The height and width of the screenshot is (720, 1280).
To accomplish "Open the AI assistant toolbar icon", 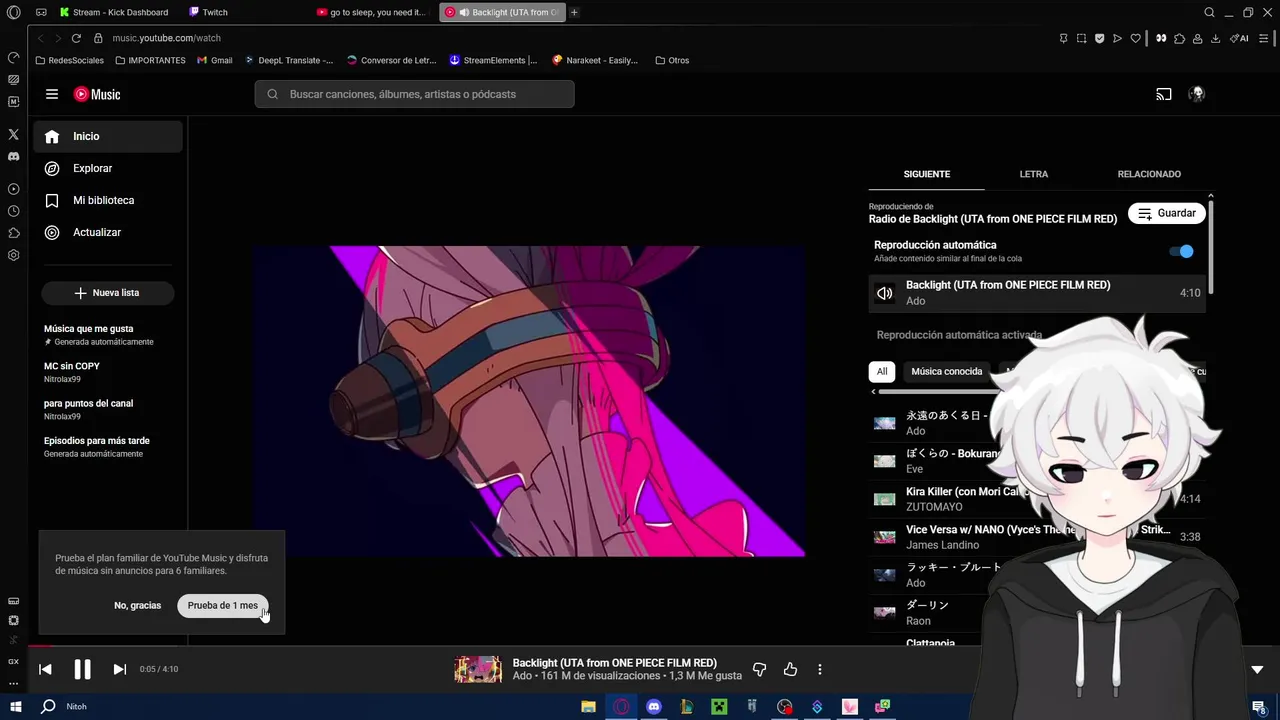I will tap(1240, 38).
